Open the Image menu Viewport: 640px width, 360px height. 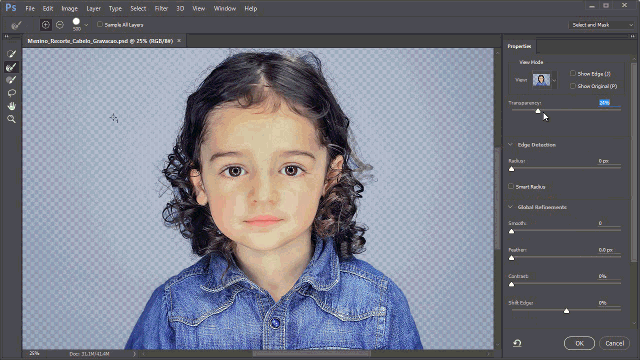click(69, 8)
